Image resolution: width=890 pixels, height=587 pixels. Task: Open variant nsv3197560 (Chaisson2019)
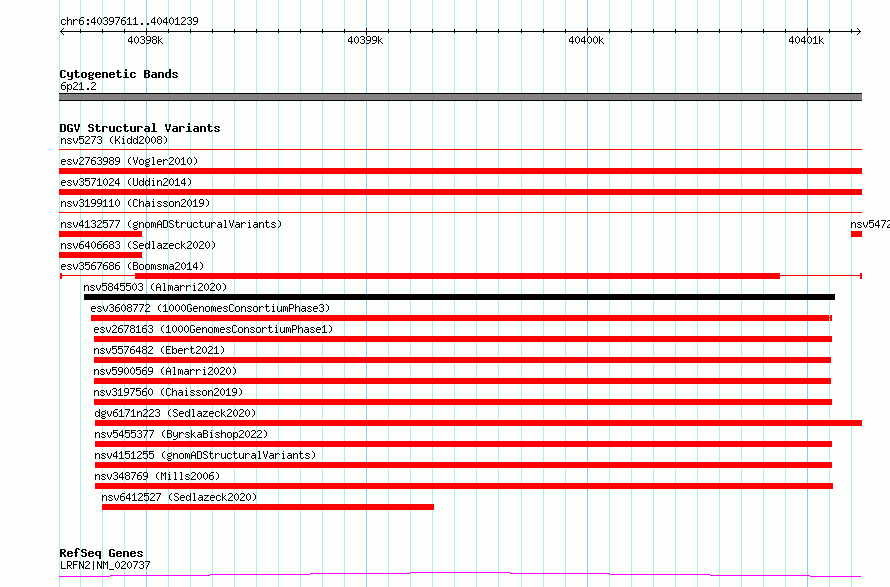(x=168, y=392)
